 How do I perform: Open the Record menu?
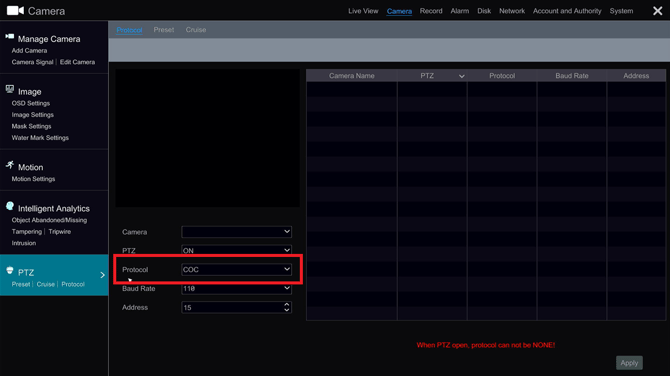click(431, 11)
